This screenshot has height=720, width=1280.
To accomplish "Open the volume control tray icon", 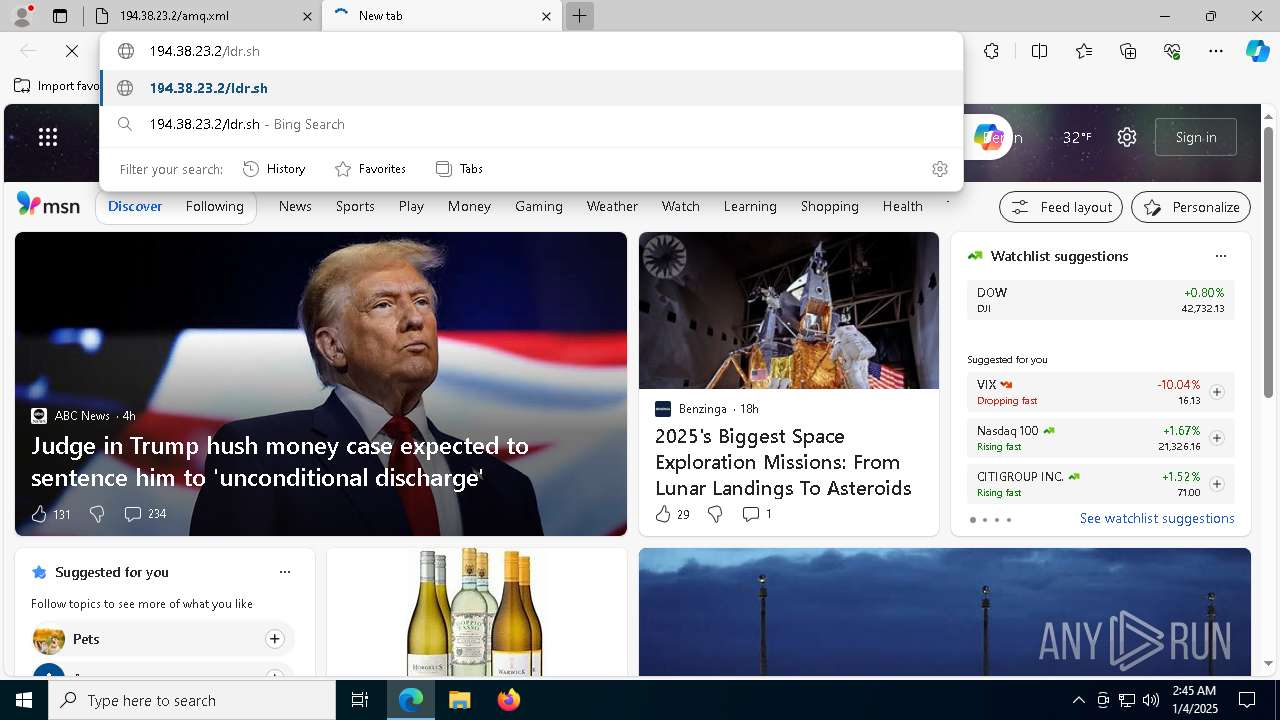I will pyautogui.click(x=1150, y=700).
